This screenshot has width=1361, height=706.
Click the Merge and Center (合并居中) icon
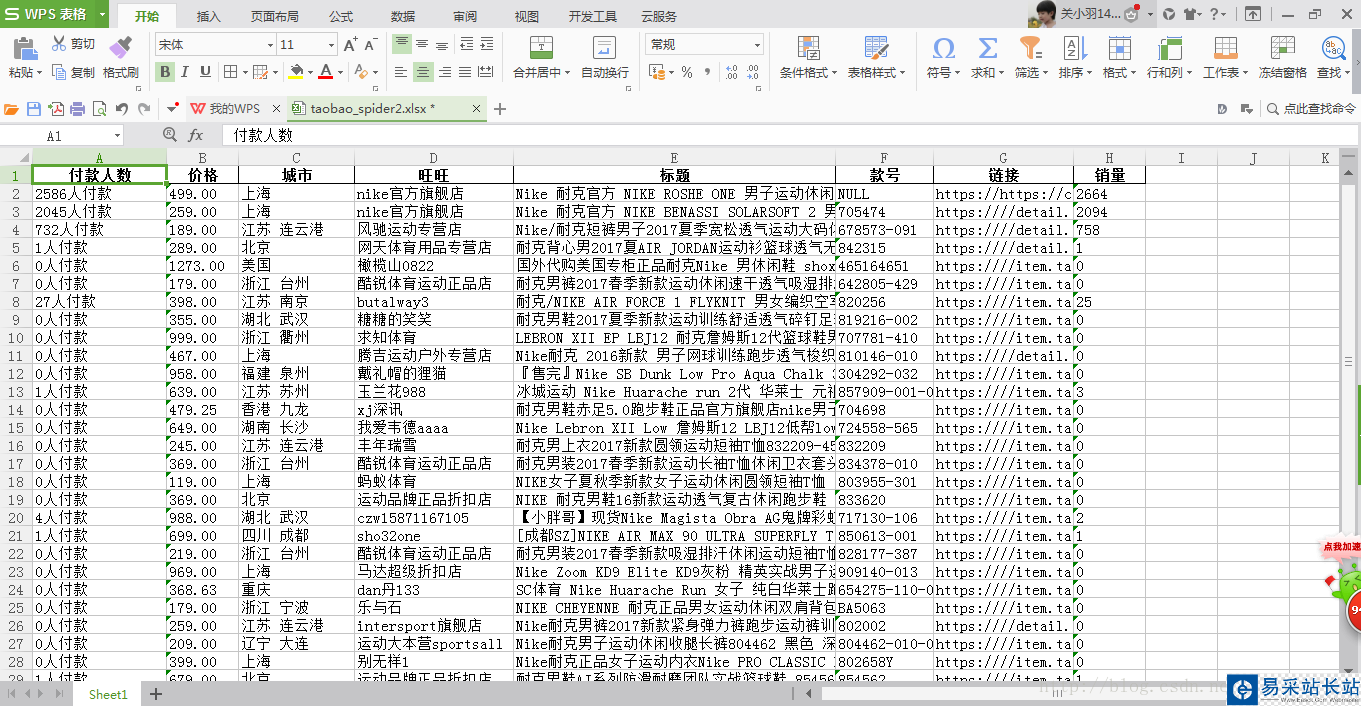pyautogui.click(x=541, y=48)
